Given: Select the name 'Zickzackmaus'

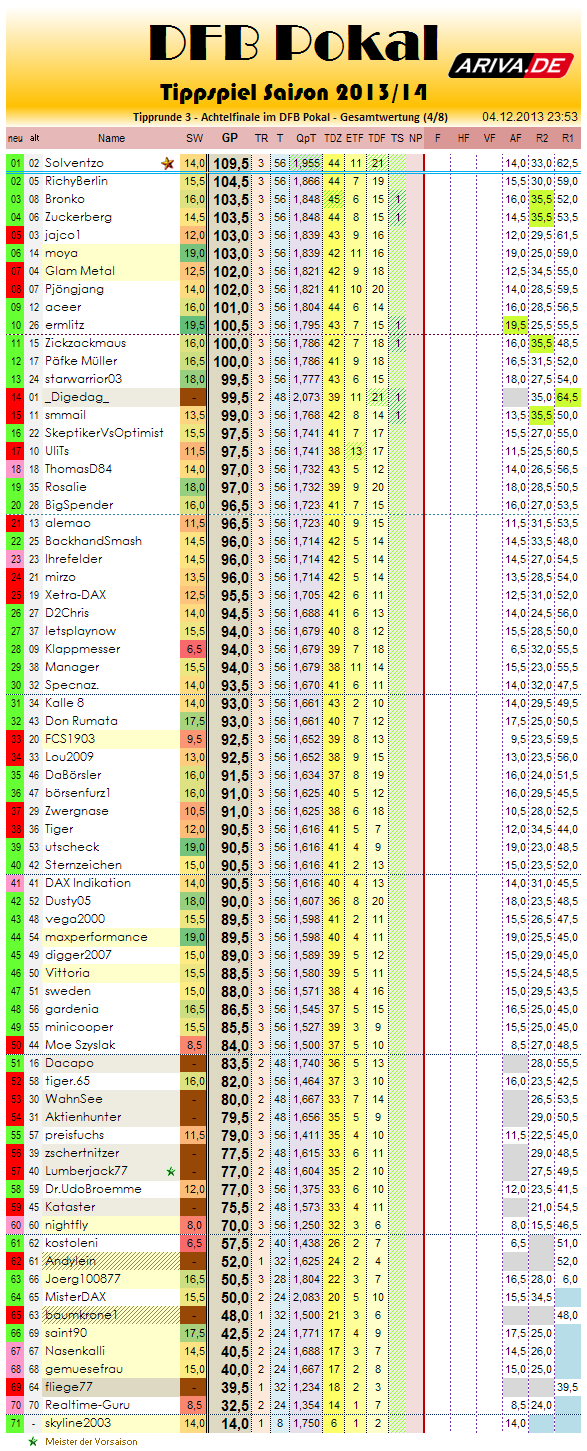Looking at the screenshot, I should [x=84, y=343].
